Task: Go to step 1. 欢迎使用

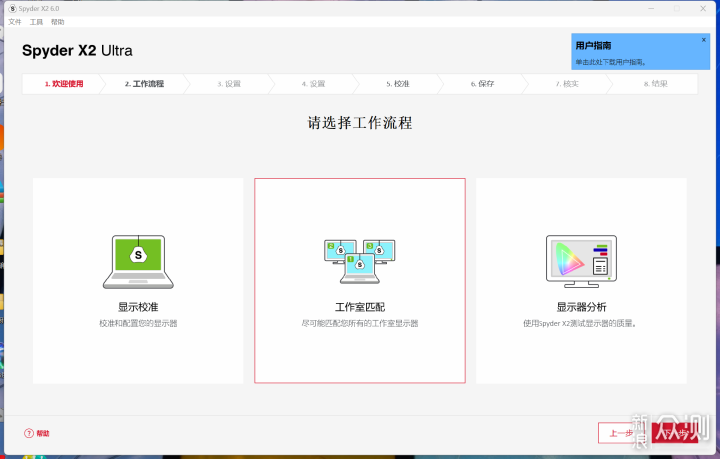Action: point(64,84)
